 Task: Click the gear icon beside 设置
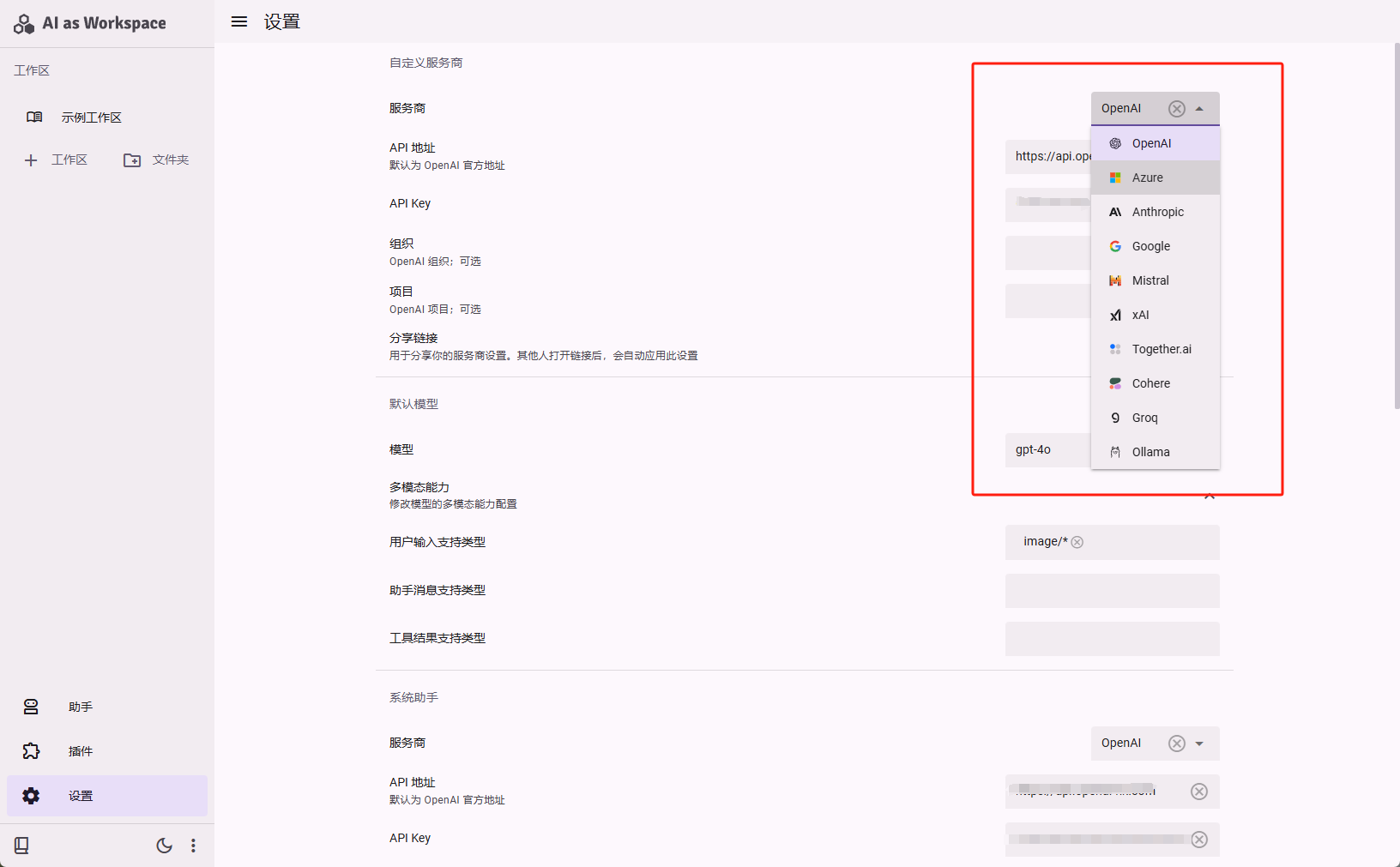(31, 796)
